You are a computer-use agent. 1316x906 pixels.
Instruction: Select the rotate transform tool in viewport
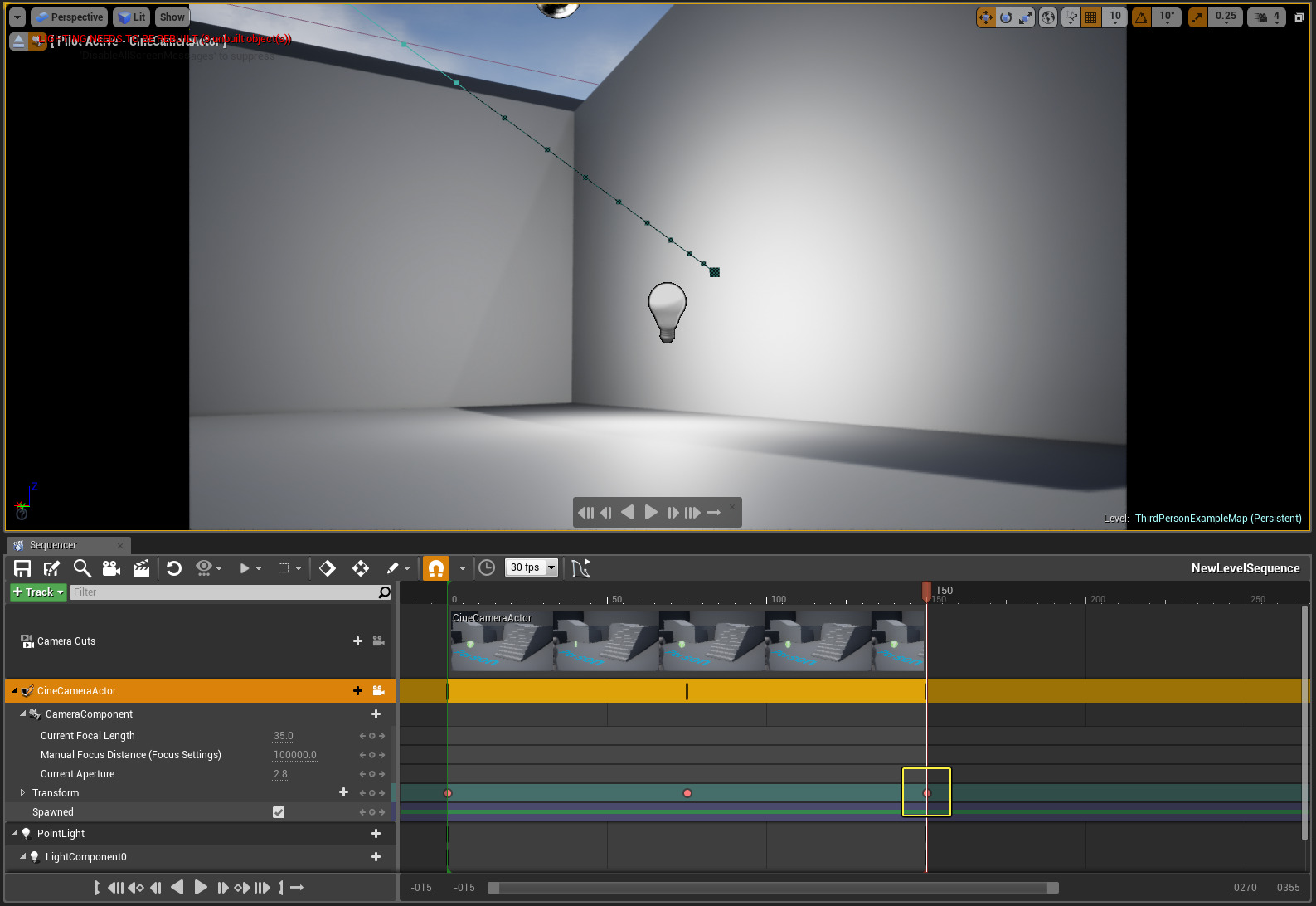click(x=1006, y=17)
